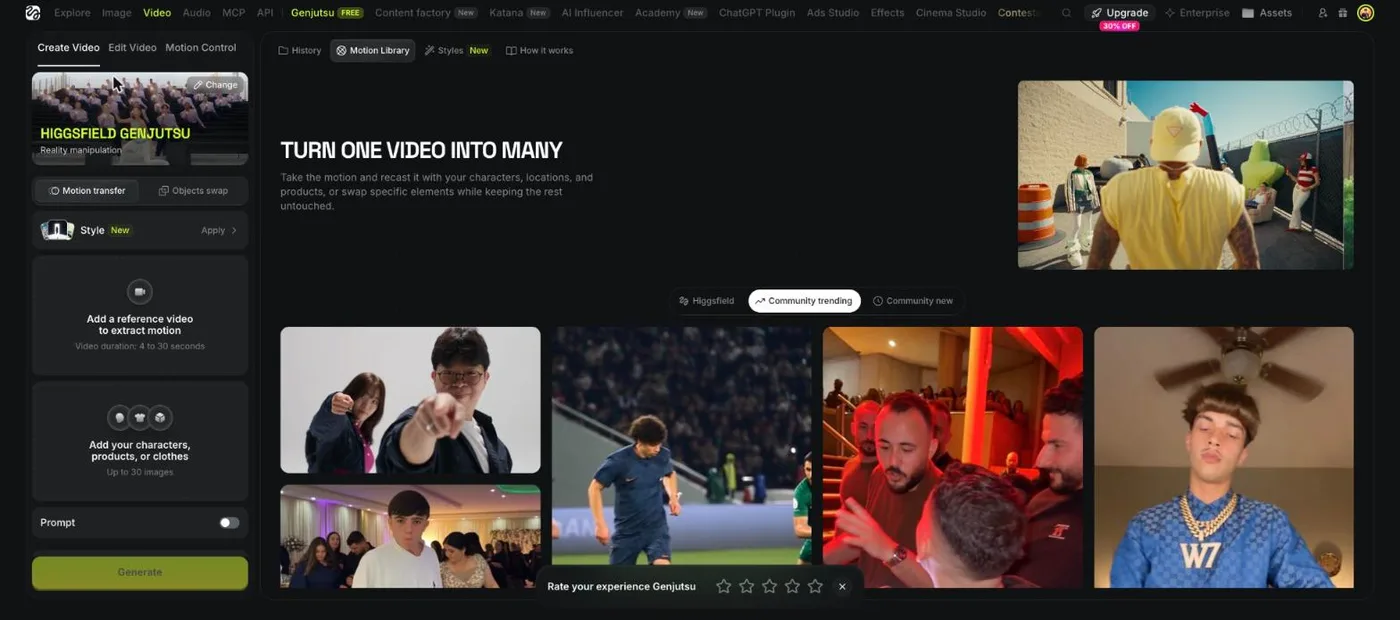The image size is (1400, 620).
Task: Open the search magnifier in top bar
Action: [1066, 13]
